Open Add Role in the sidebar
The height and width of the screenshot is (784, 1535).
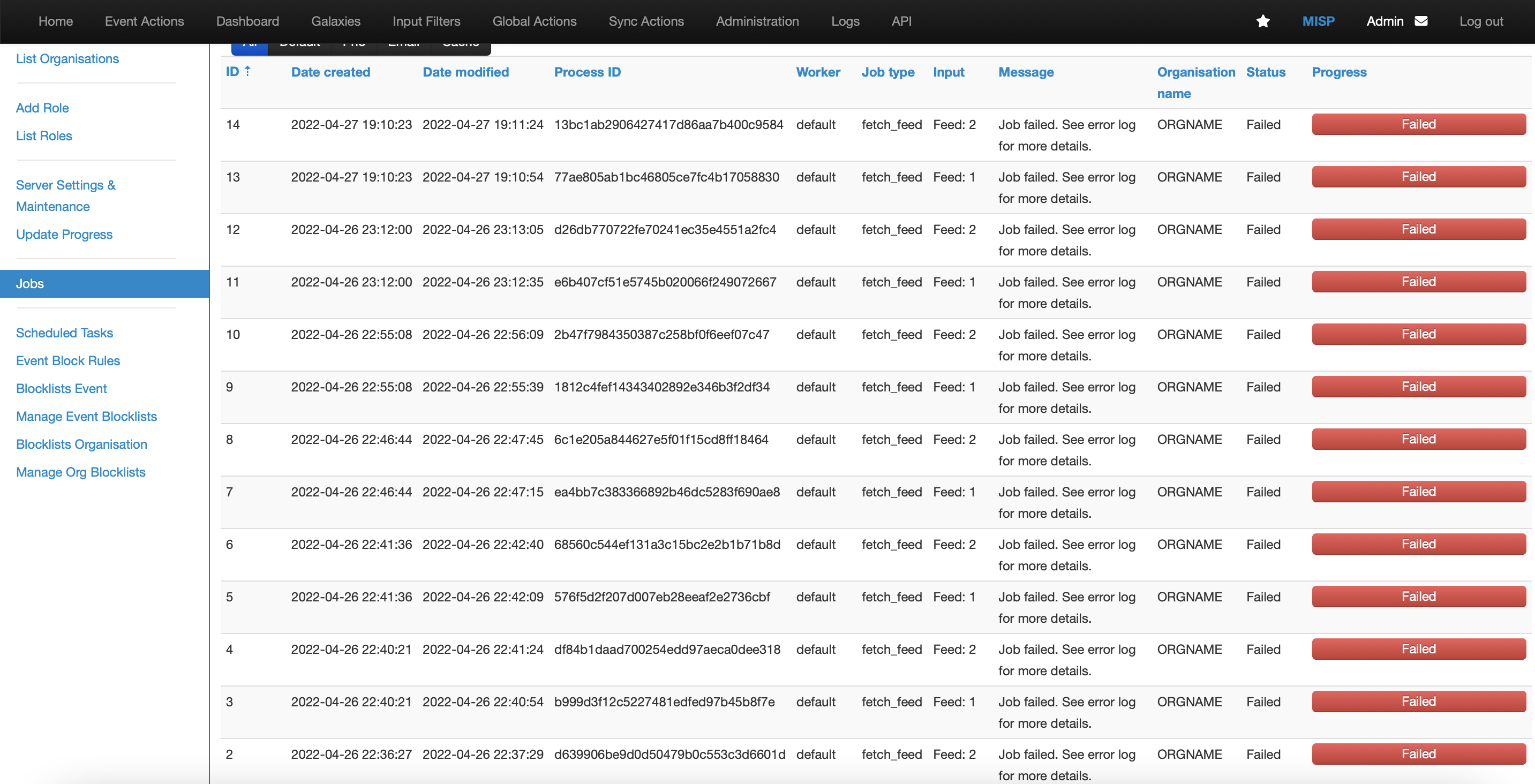click(x=42, y=108)
